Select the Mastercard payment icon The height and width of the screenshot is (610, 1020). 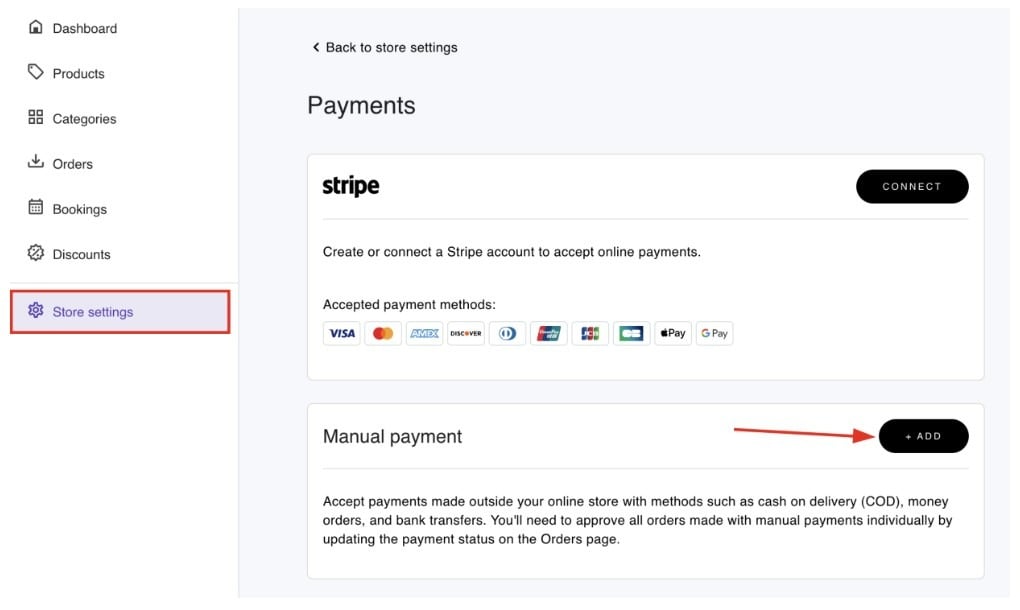383,333
